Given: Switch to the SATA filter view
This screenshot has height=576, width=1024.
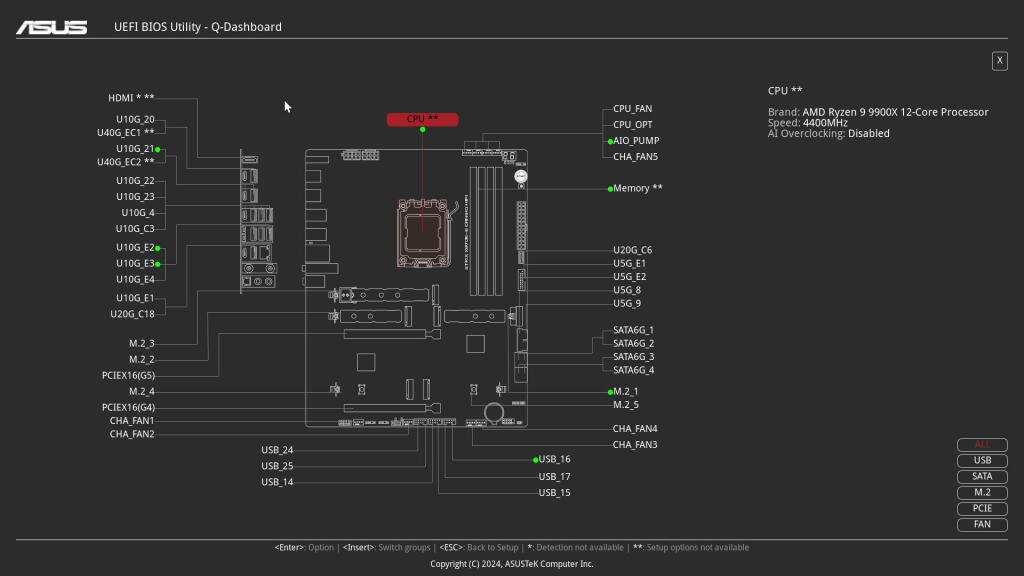Looking at the screenshot, I should 981,477.
